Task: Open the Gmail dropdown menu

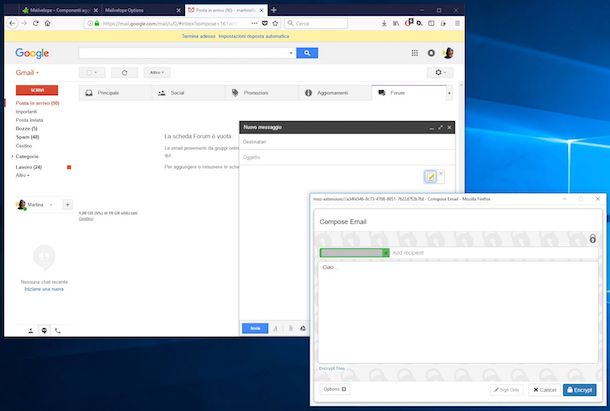Action: (27, 73)
